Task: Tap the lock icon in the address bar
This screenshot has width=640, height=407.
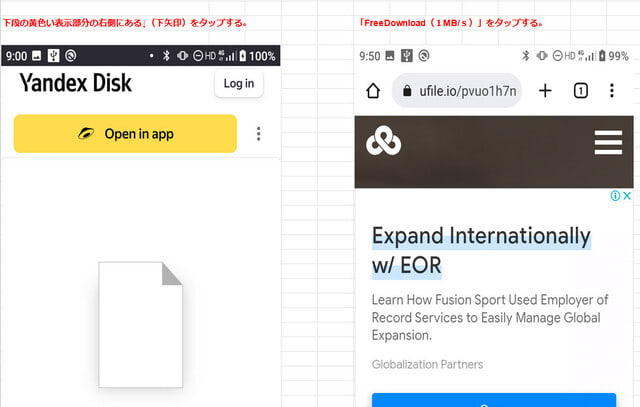Action: click(407, 91)
